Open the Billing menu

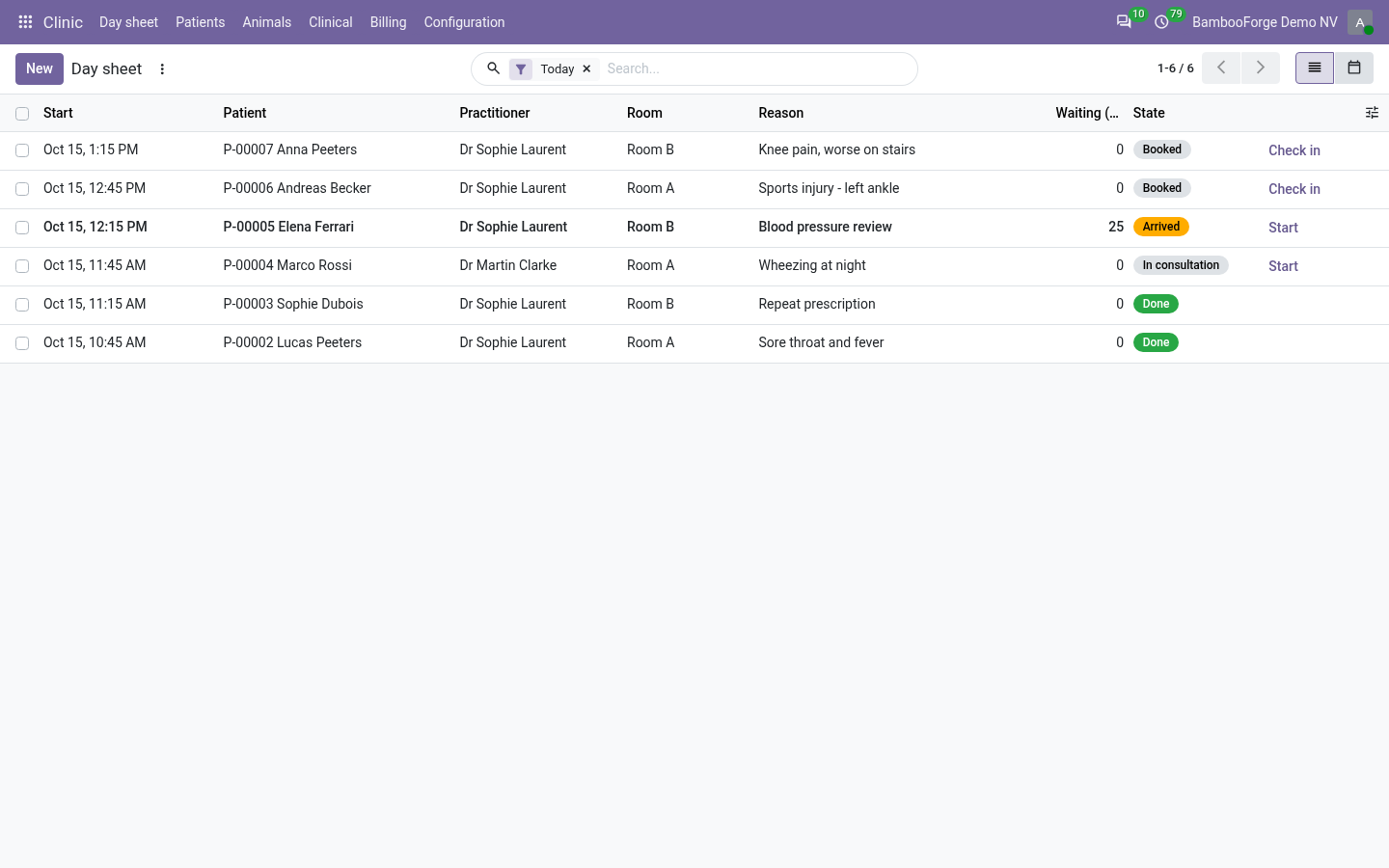pos(388,21)
